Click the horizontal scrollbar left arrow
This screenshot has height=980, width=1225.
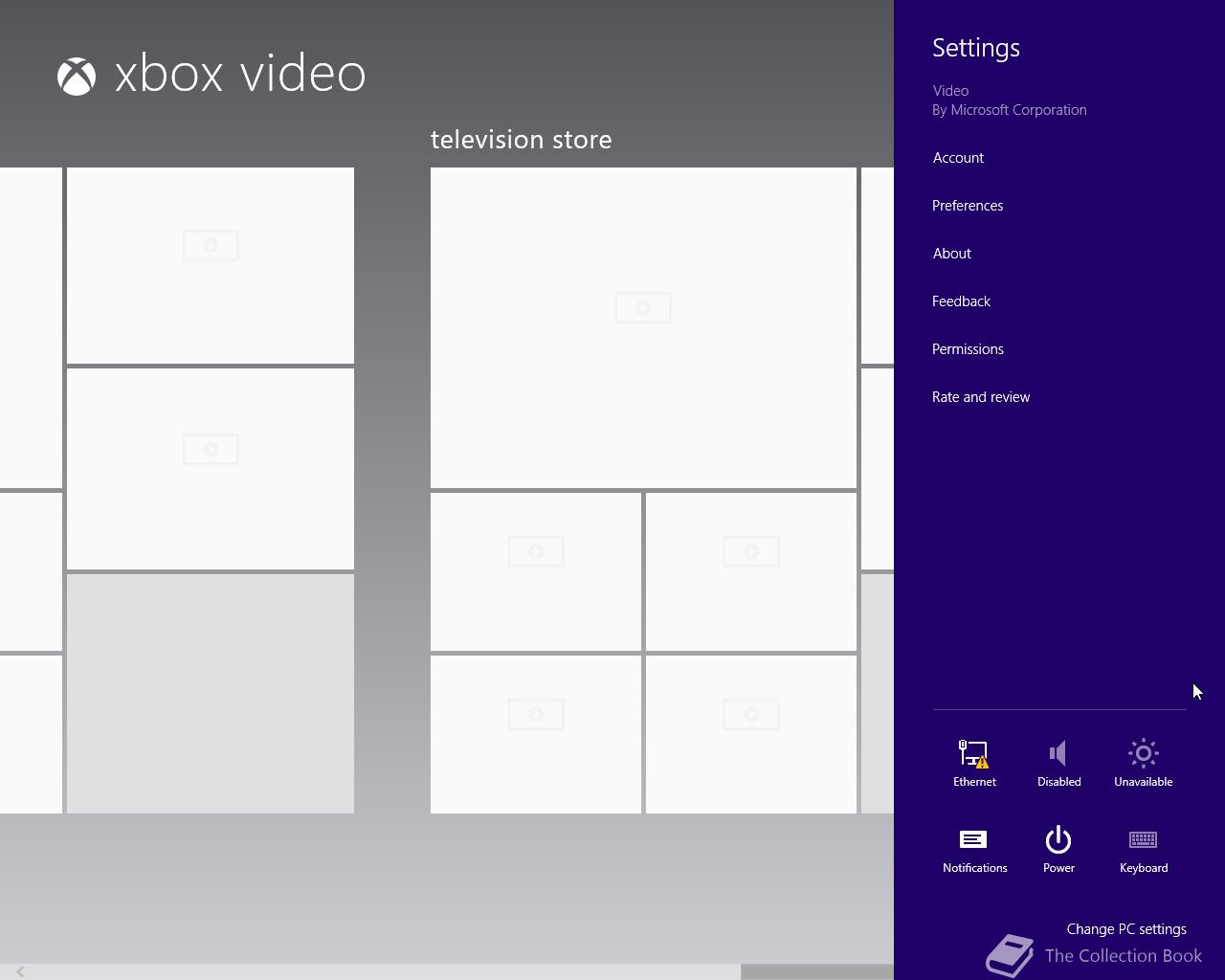click(20, 971)
